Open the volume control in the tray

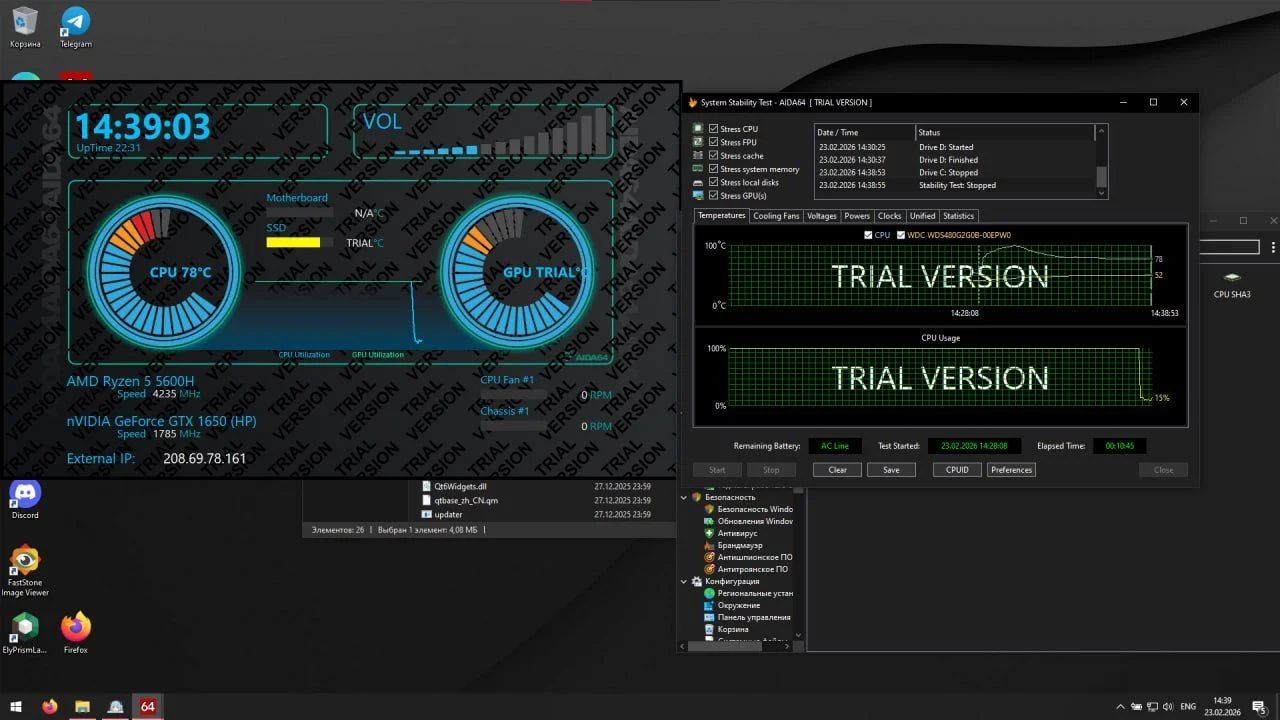click(x=1167, y=707)
